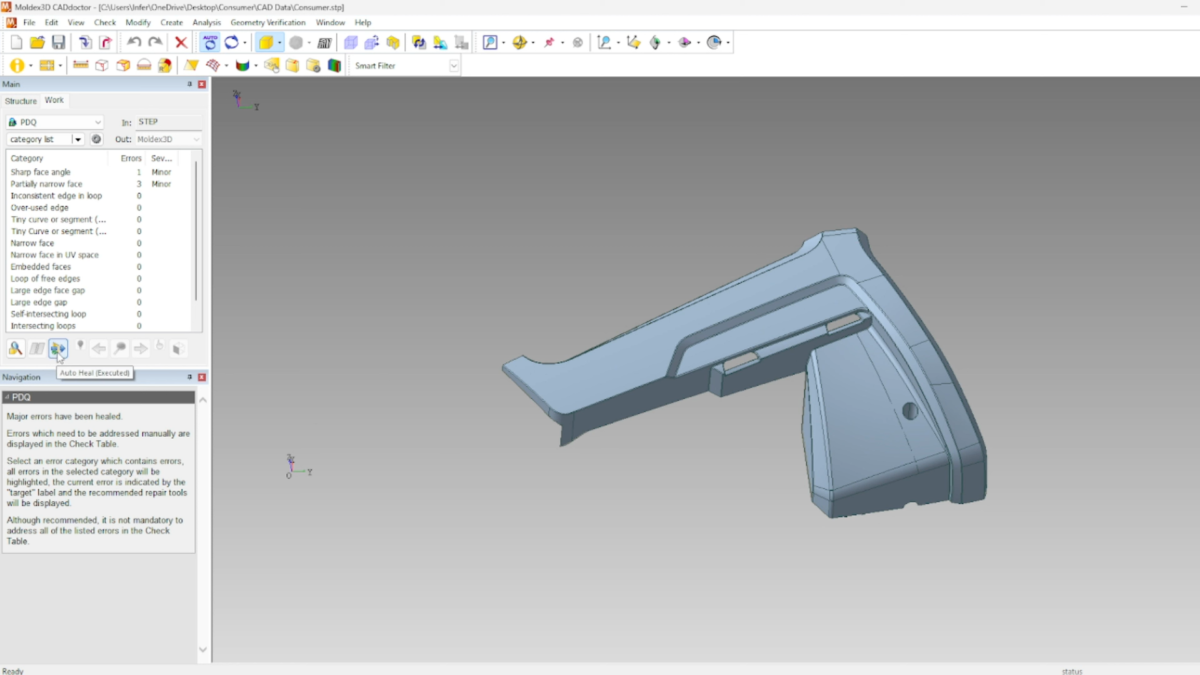Create a new file with the New icon
Viewport: 1200px width, 675px height.
click(x=16, y=42)
